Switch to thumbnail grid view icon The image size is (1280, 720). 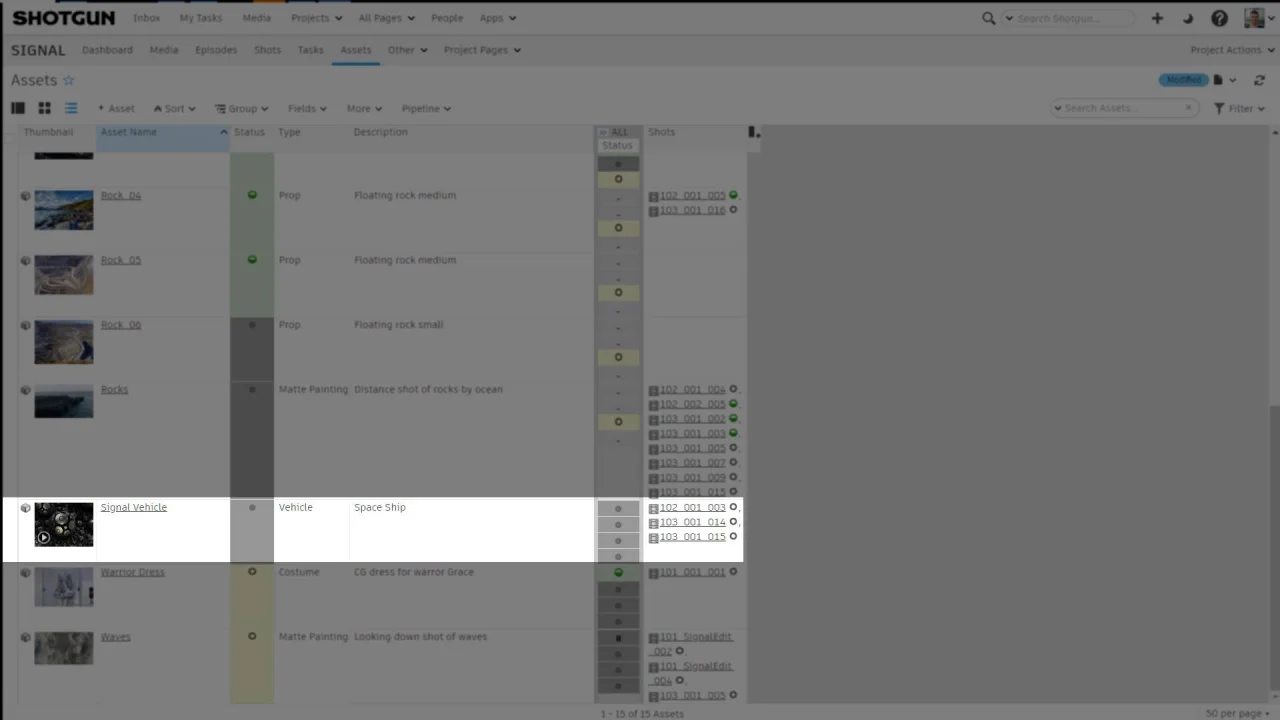click(x=44, y=108)
